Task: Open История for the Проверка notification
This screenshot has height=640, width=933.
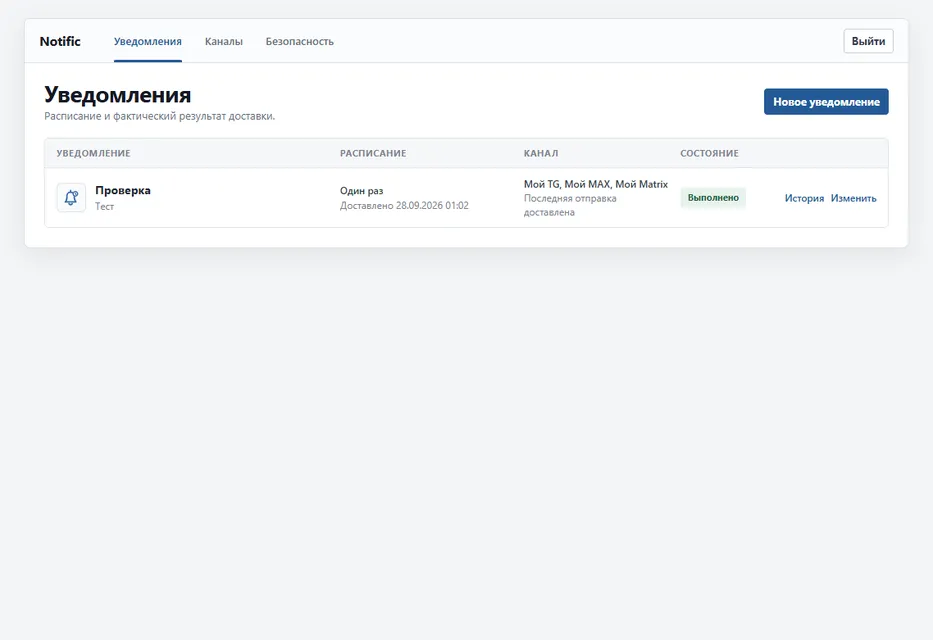Action: 804,198
